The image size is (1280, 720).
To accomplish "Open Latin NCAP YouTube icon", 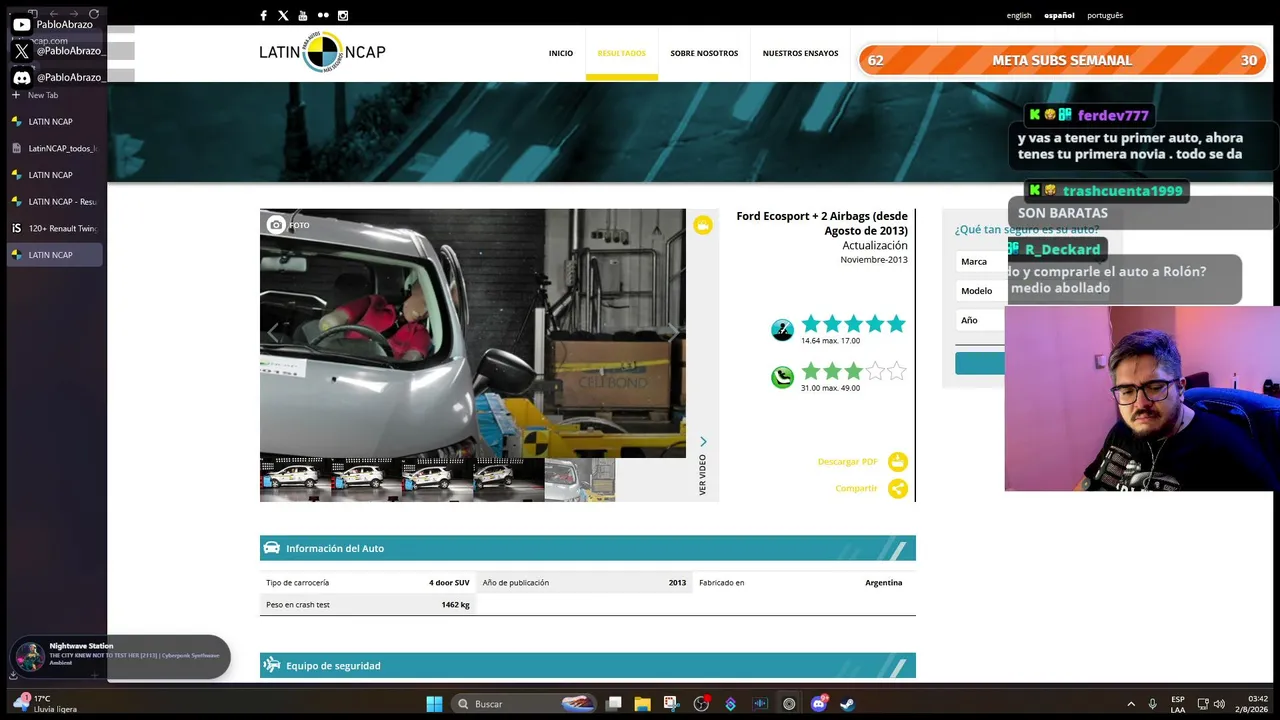I will 303,15.
